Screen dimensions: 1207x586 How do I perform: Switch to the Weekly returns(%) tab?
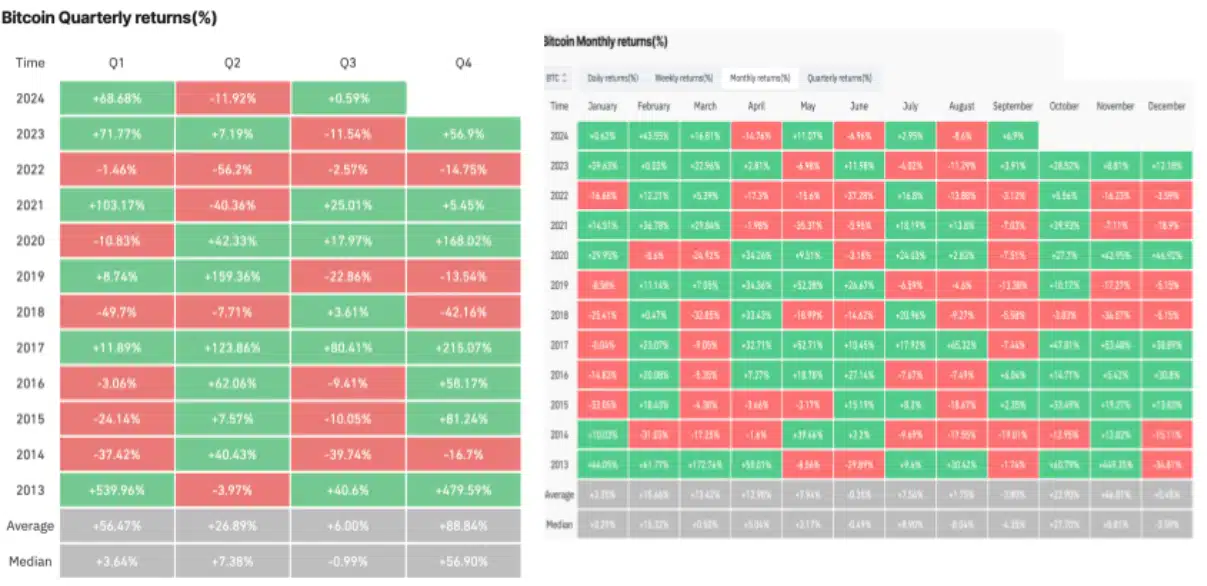[684, 78]
